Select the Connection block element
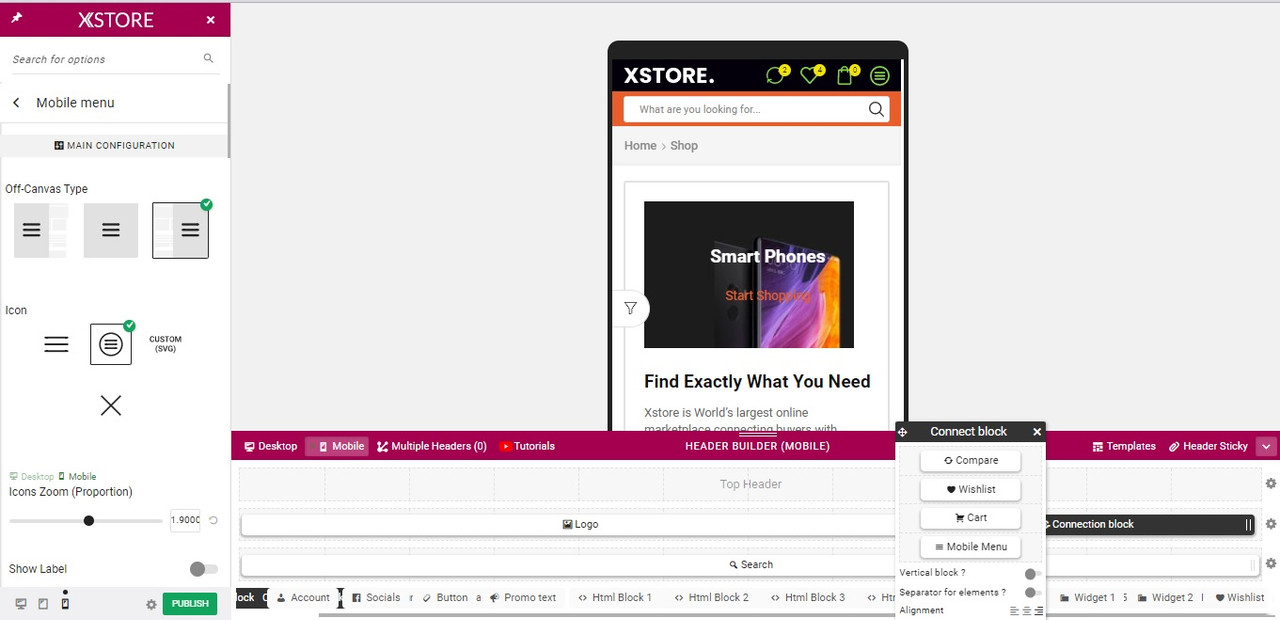 [x=1150, y=524]
